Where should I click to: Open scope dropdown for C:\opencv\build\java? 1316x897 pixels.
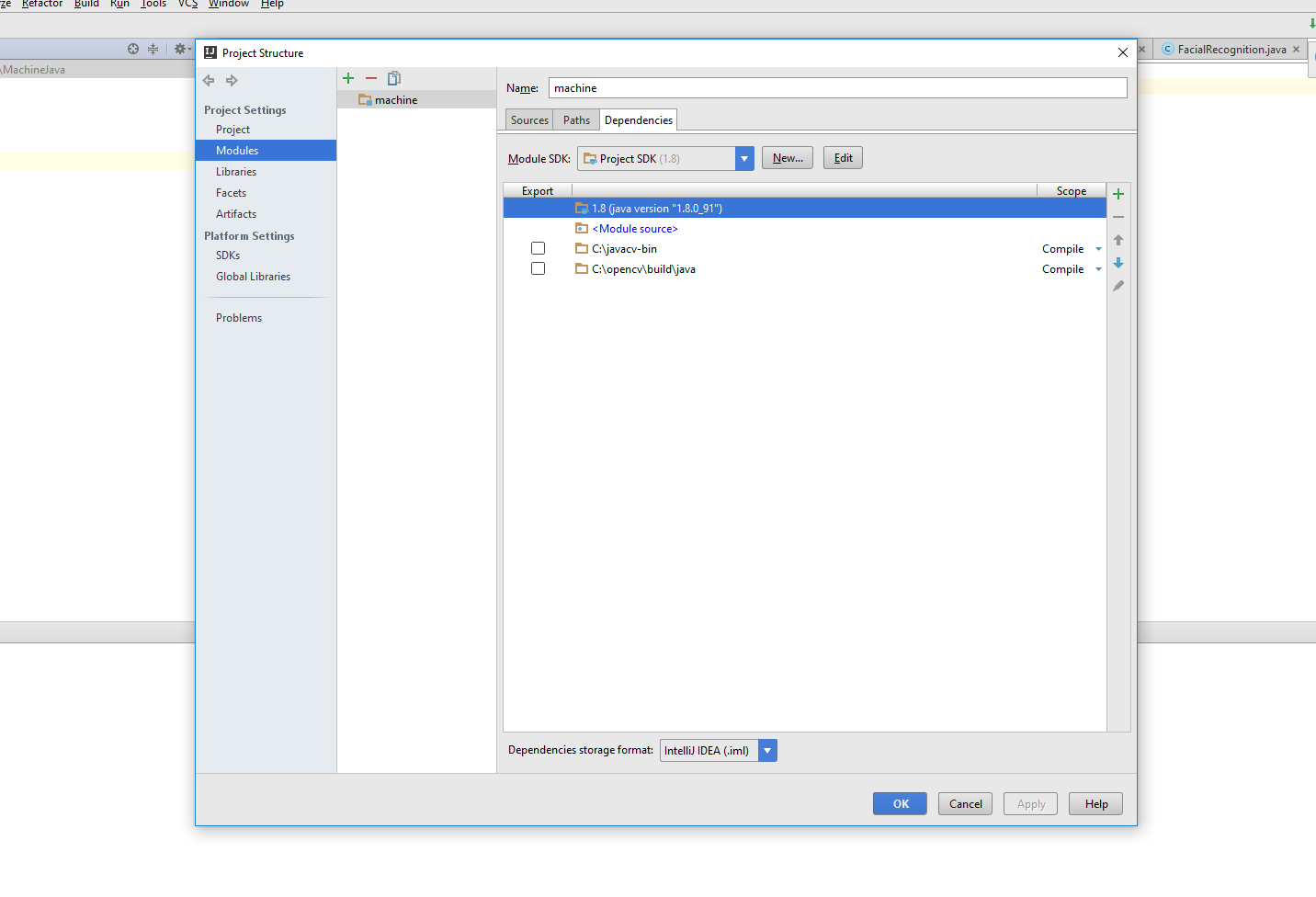click(1098, 269)
